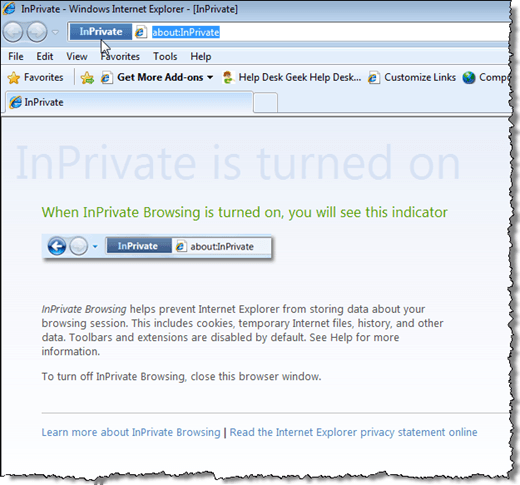Viewport: 520px width, 485px height.
Task: Open a new blank tab
Action: [265, 102]
